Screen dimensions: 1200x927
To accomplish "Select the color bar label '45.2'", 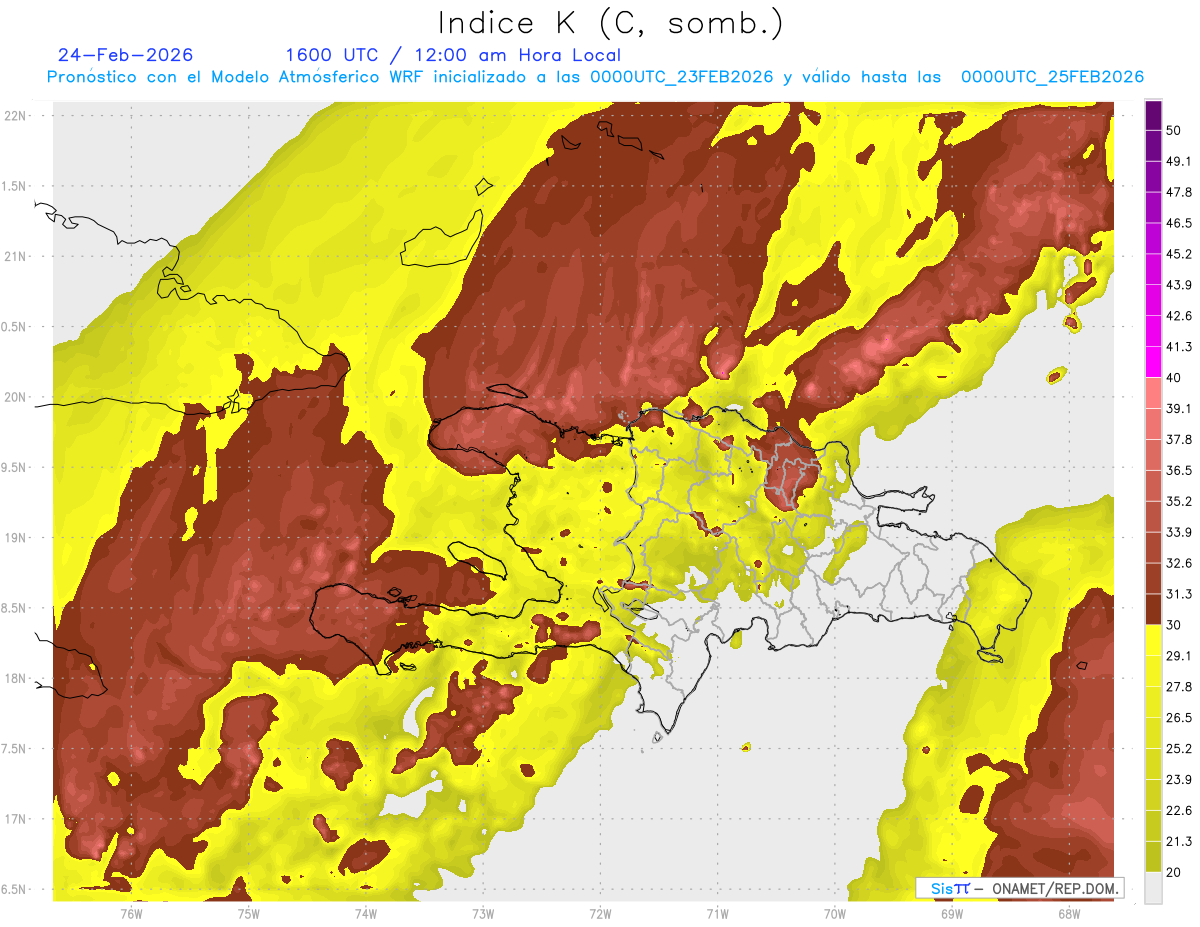I will pos(1178,254).
